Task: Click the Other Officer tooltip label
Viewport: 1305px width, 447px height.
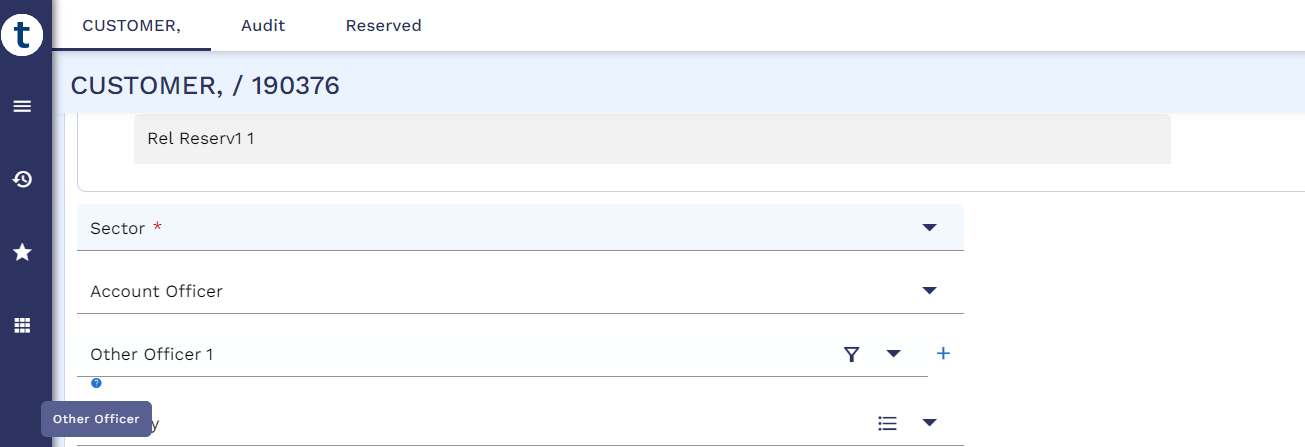Action: 96,419
